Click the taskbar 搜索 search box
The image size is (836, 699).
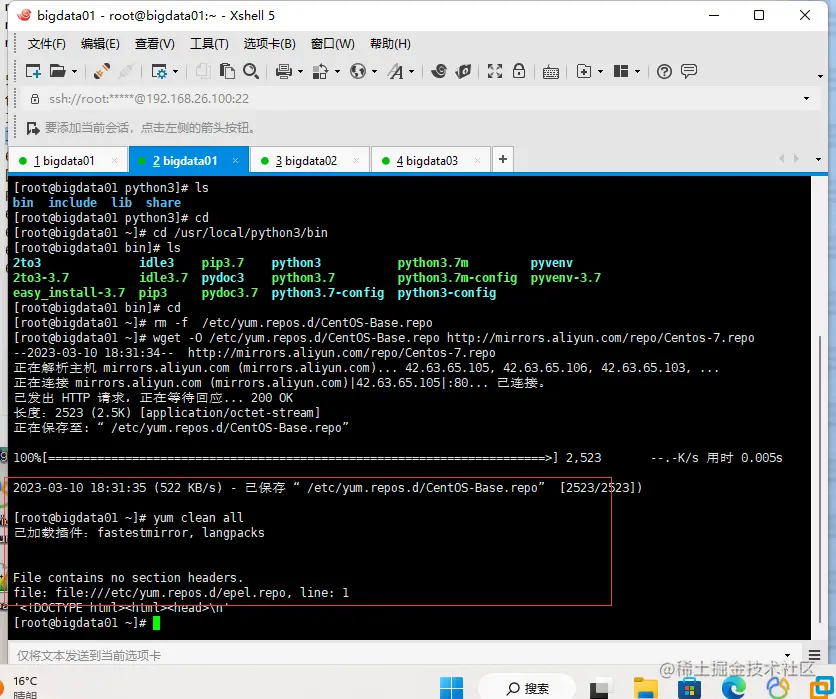527,688
